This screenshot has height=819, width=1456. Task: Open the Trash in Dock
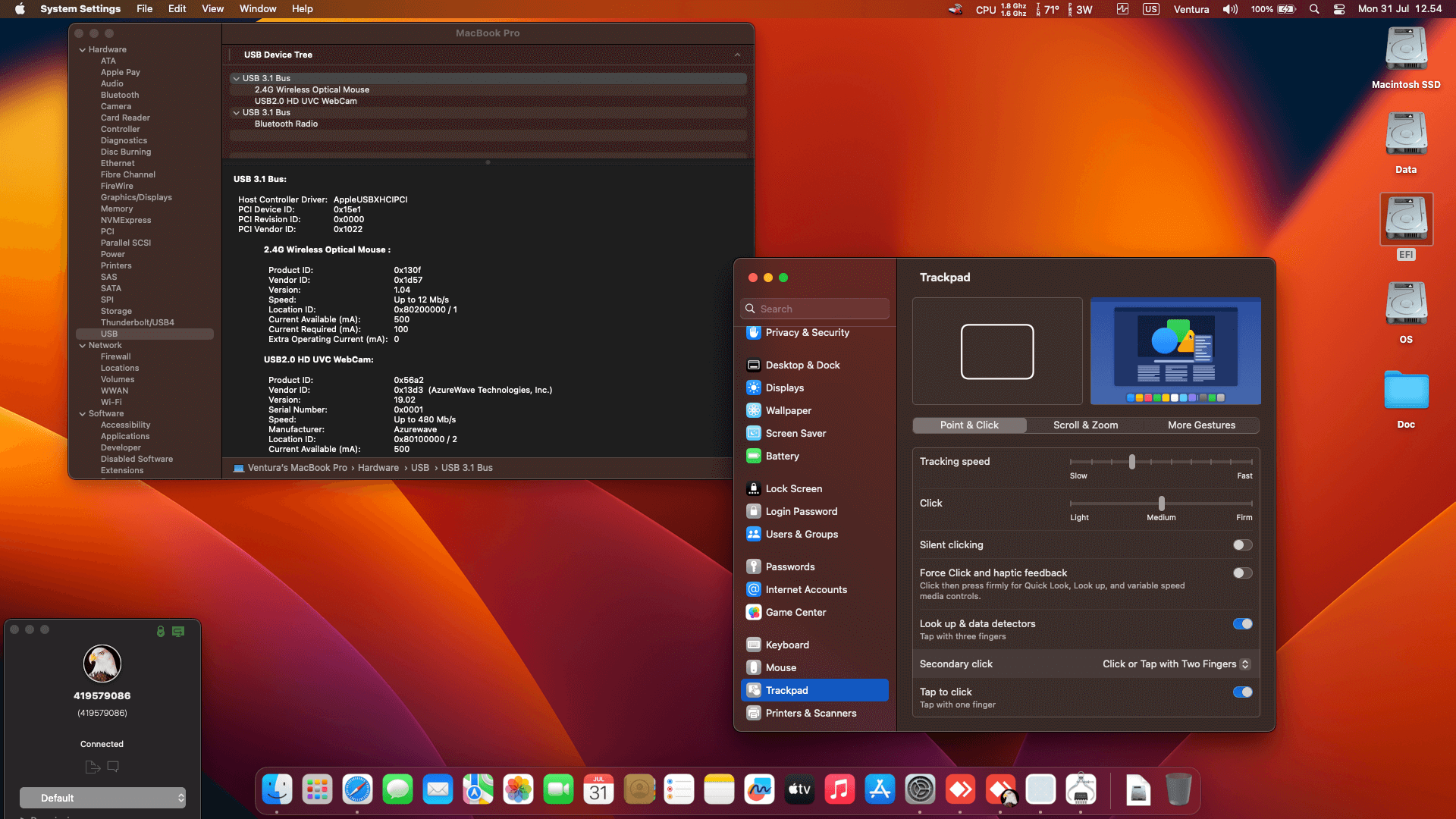click(1178, 789)
